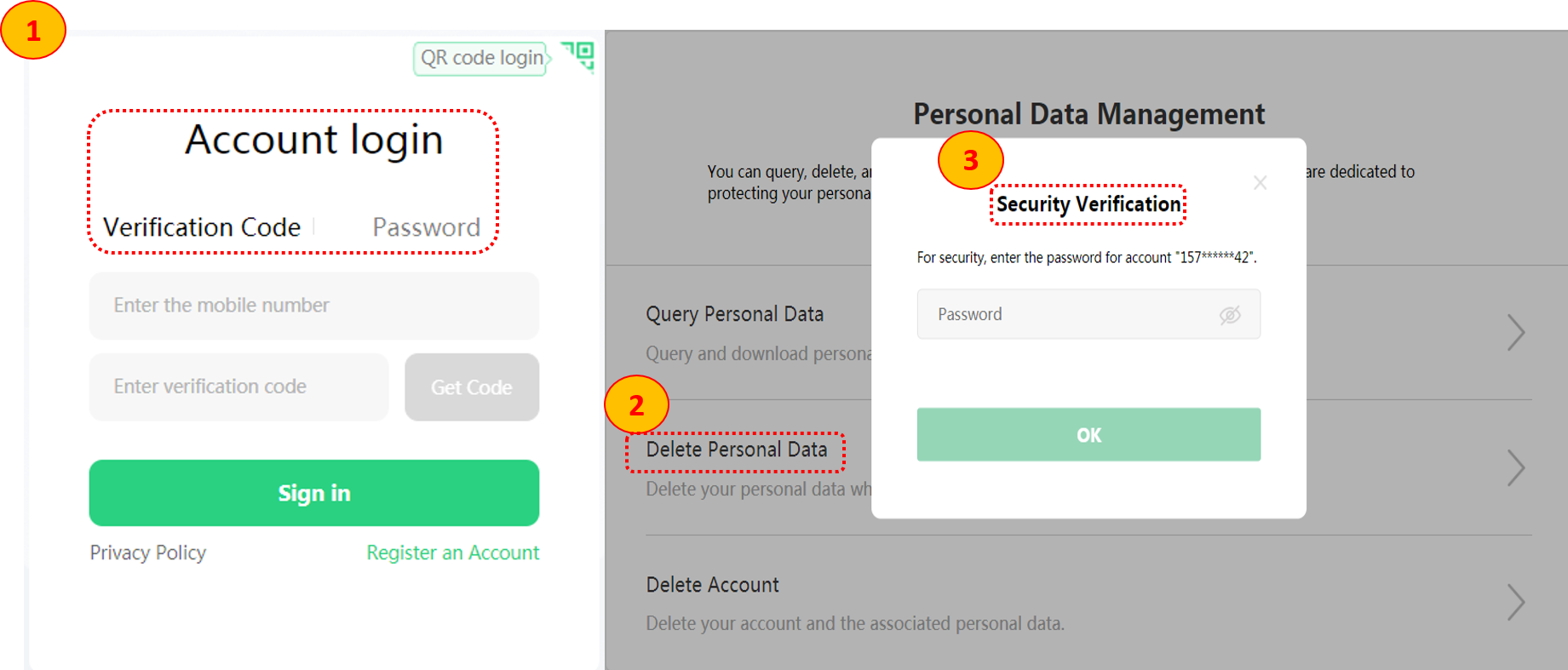Open the Query Personal Data arrow

pyautogui.click(x=1516, y=333)
